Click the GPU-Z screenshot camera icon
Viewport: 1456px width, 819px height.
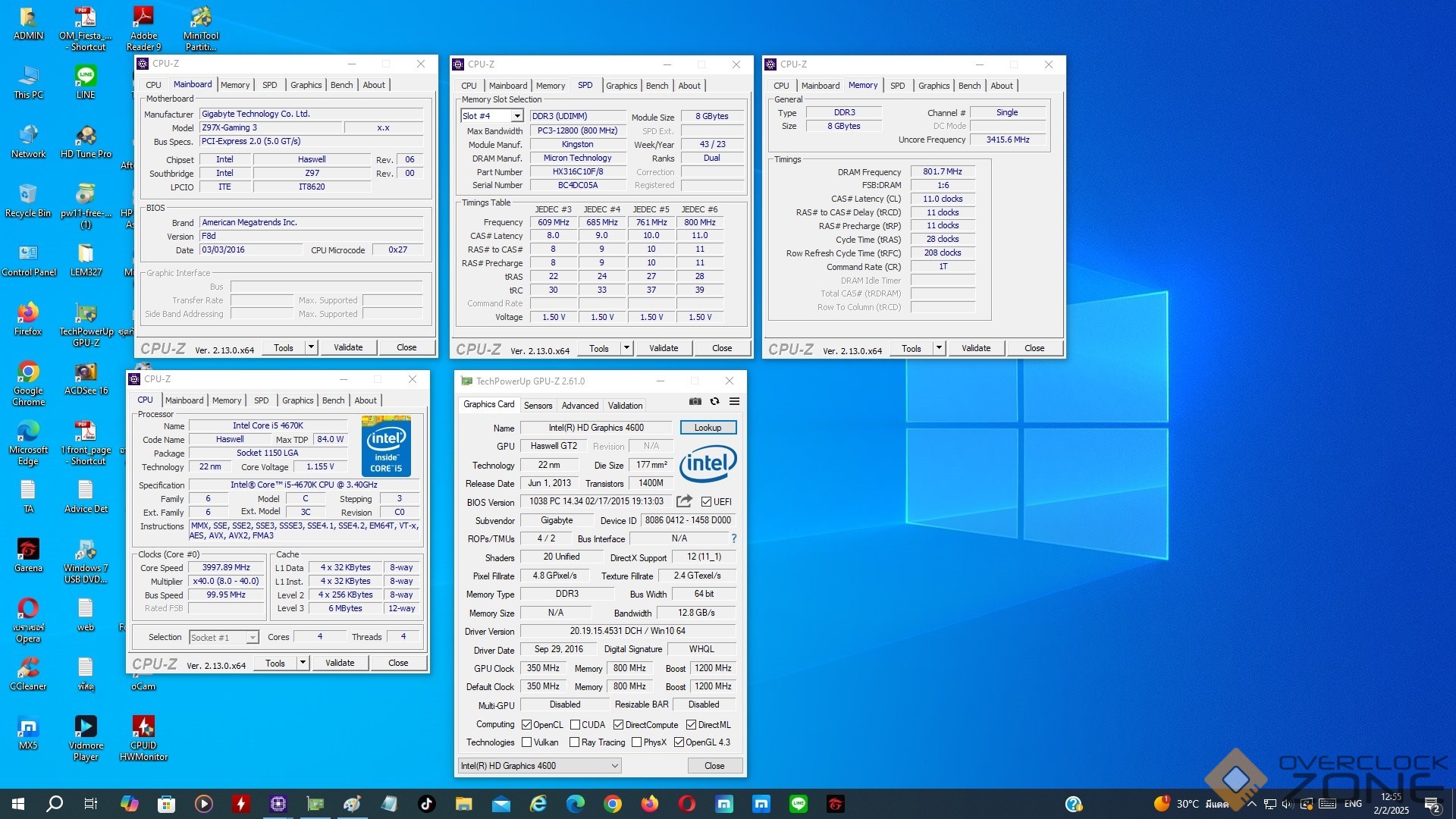[695, 401]
